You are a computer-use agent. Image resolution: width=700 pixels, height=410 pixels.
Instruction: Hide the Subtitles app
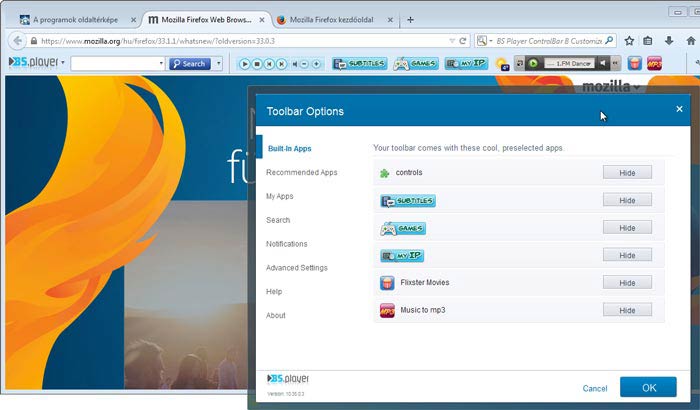tap(627, 200)
